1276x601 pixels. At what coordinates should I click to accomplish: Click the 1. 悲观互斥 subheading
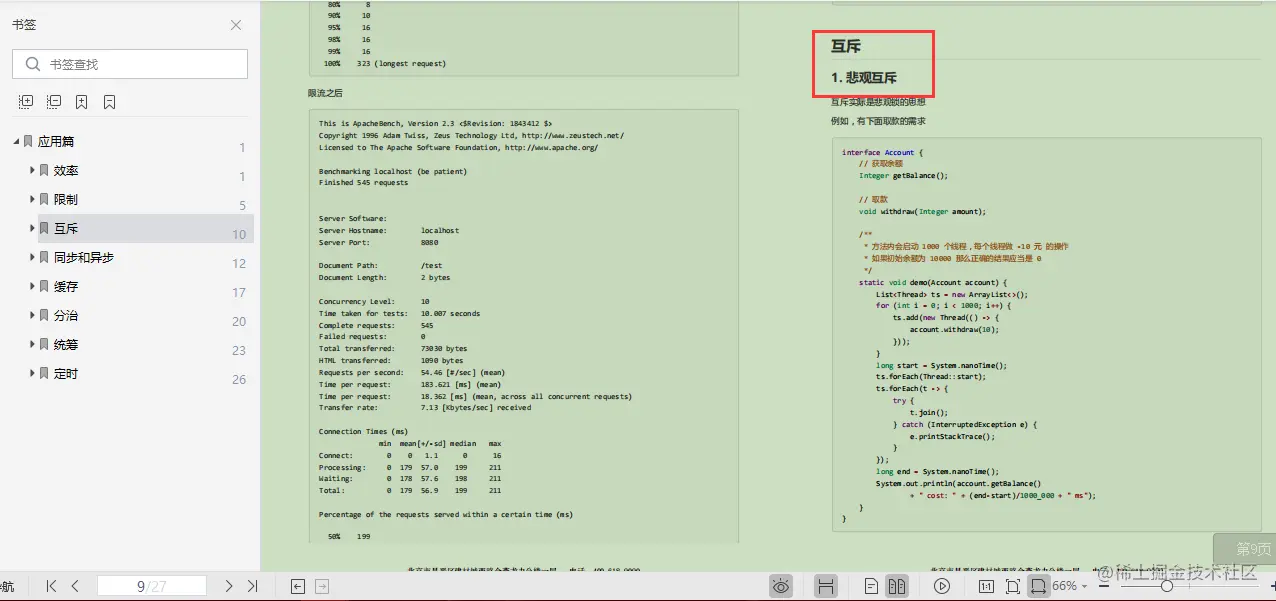click(864, 78)
